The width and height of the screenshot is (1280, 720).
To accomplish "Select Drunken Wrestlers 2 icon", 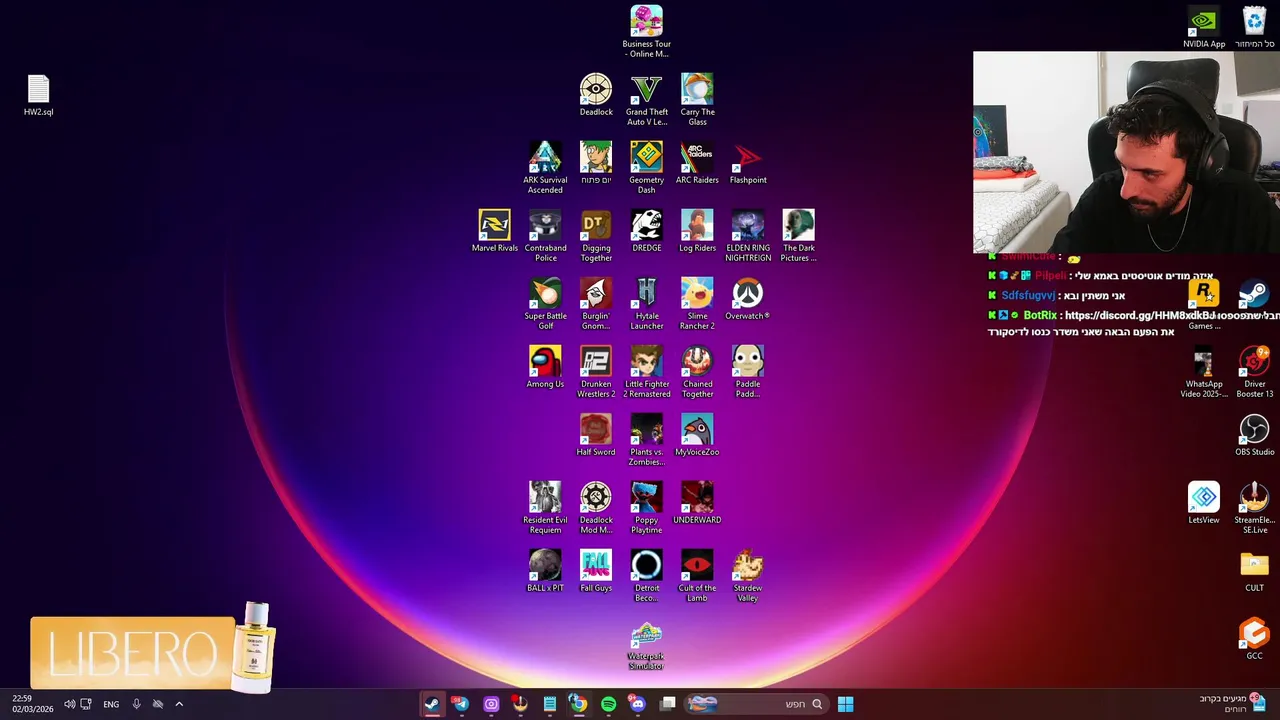I will 596,372.
